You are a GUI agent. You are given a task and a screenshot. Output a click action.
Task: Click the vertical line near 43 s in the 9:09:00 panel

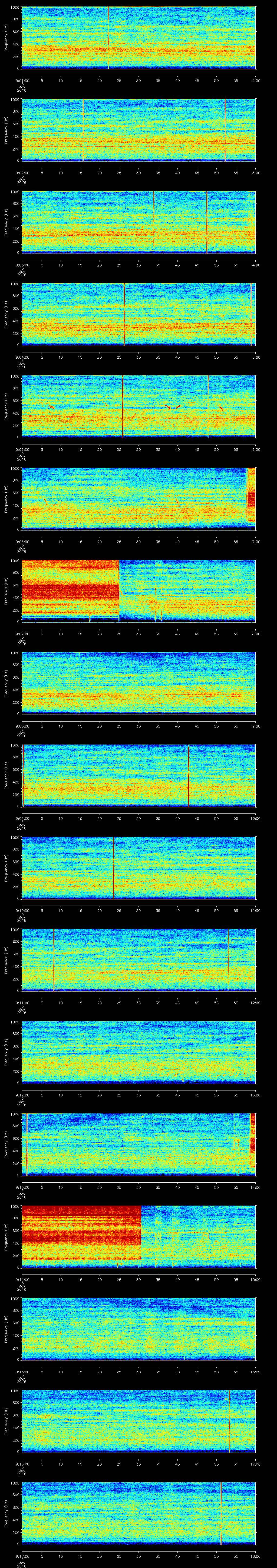tap(189, 775)
